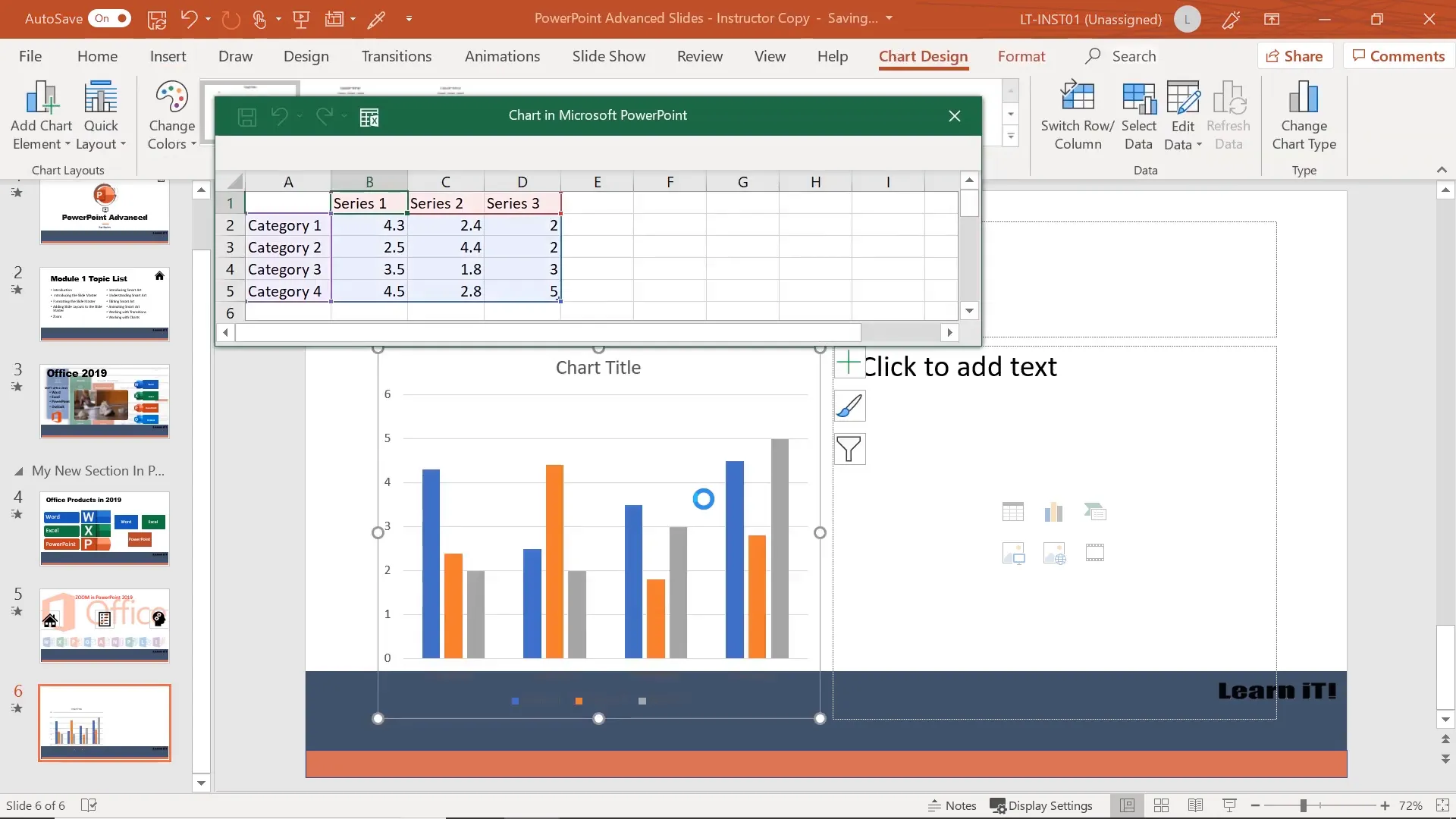Screen dimensions: 1456x819
Task: Click the Chart Title text
Action: (x=598, y=368)
